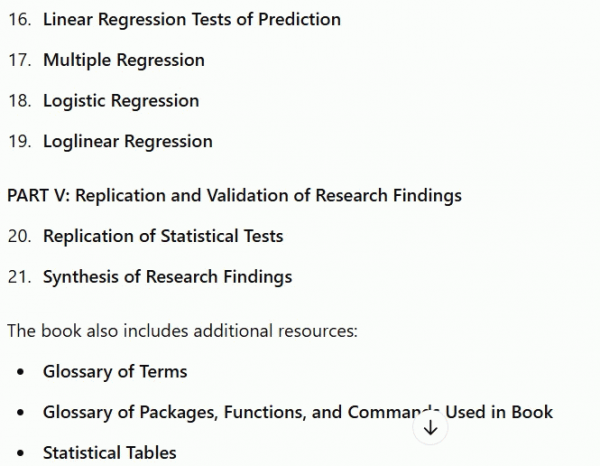Click 'Glossary of Packages, Functions, and Commands' bullet
The height and width of the screenshot is (466, 600).
coord(298,412)
